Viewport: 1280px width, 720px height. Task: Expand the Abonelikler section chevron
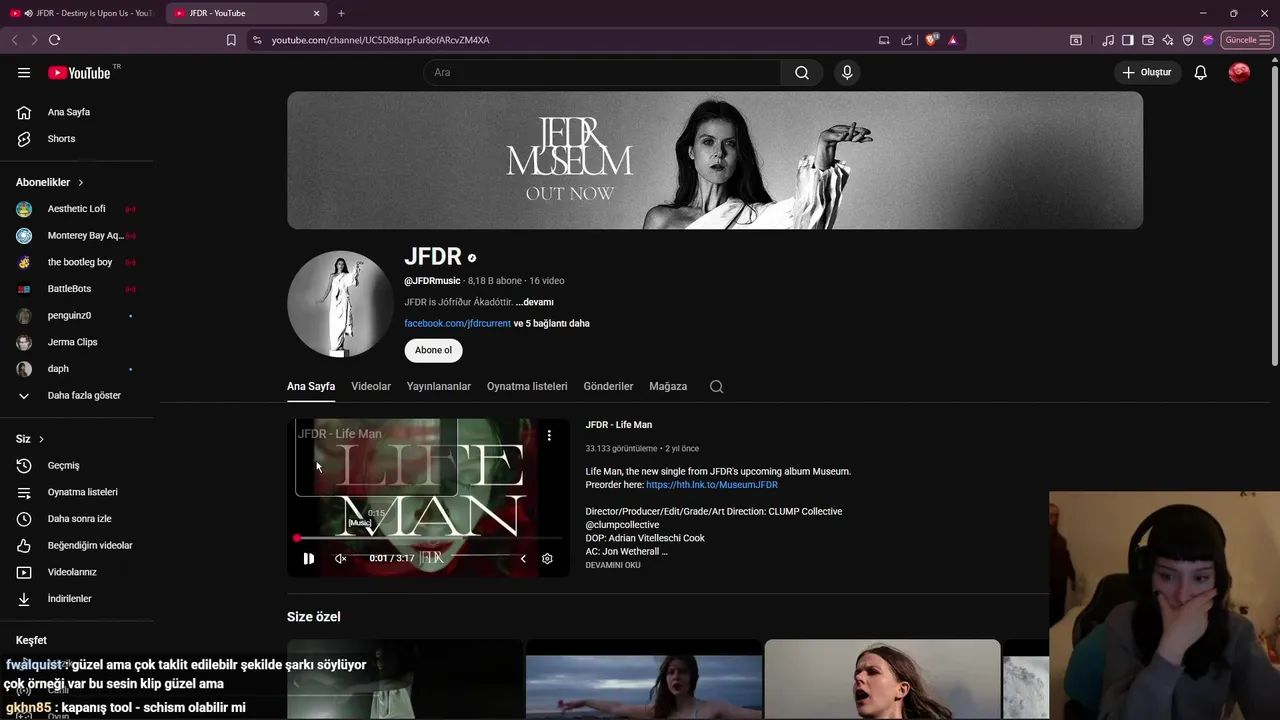tap(81, 183)
